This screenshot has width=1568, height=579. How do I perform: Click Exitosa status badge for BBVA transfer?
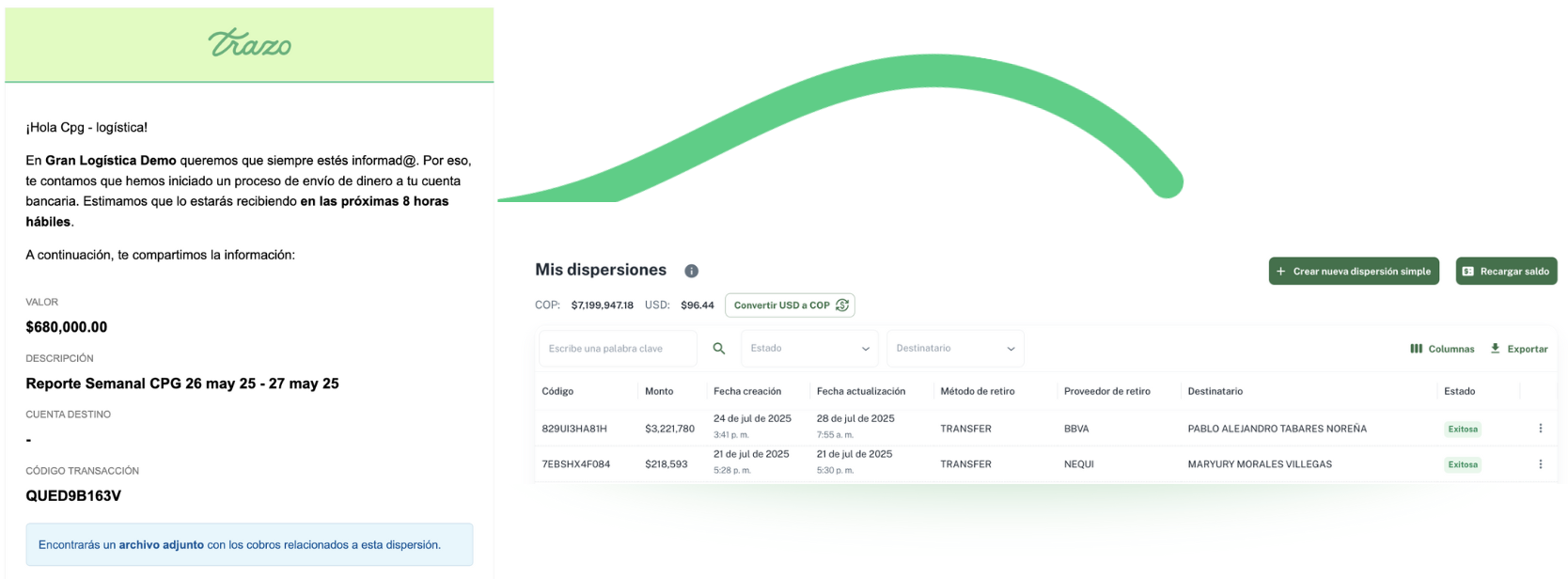(1462, 430)
